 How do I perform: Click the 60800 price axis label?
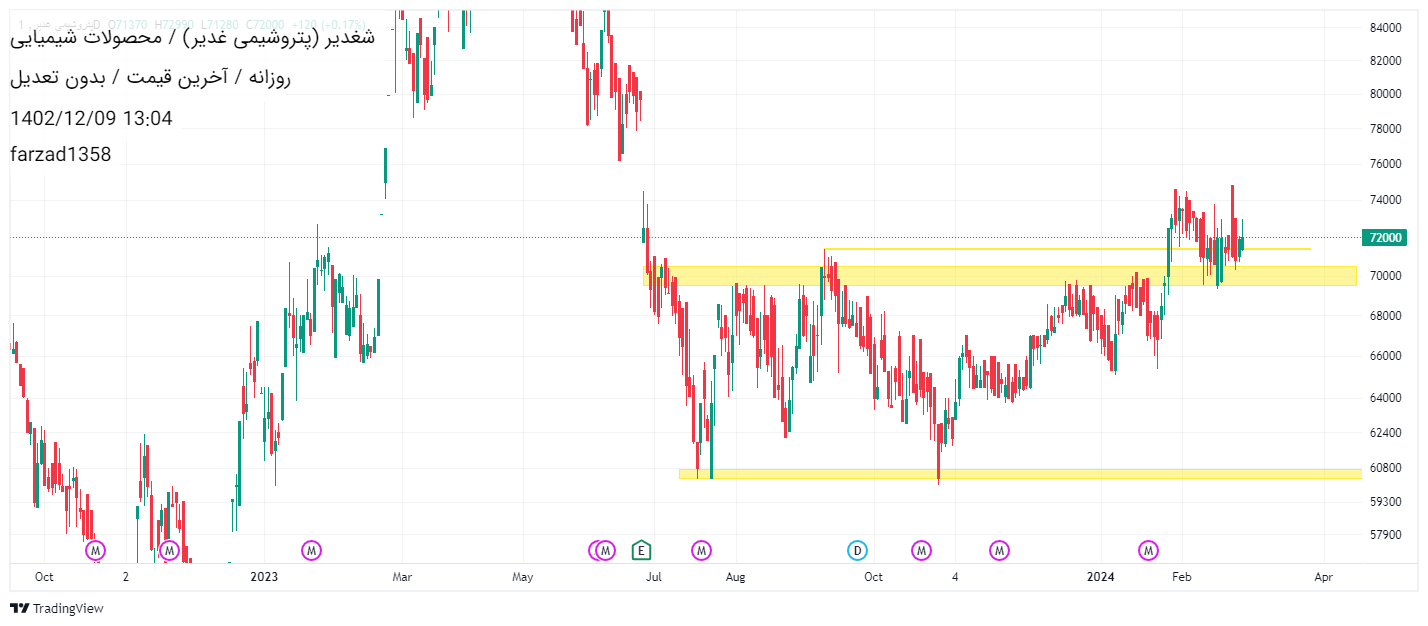(x=1384, y=467)
